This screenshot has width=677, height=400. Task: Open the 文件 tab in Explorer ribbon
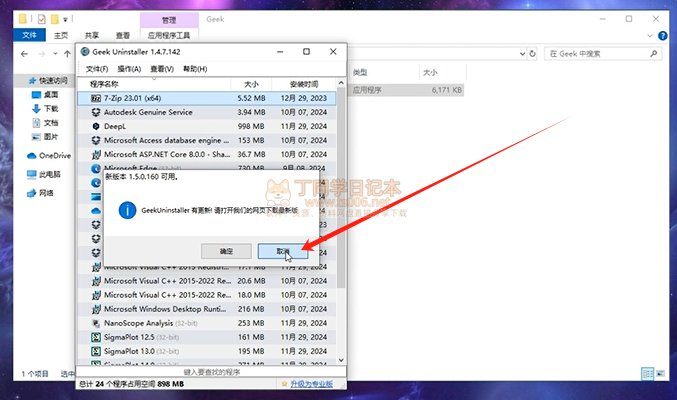tap(29, 35)
